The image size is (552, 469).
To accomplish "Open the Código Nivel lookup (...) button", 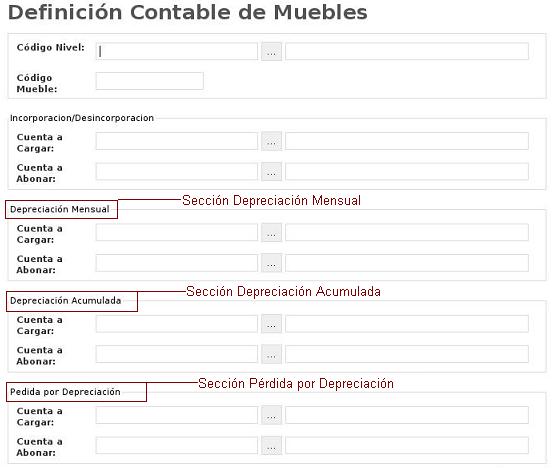I will pyautogui.click(x=271, y=52).
